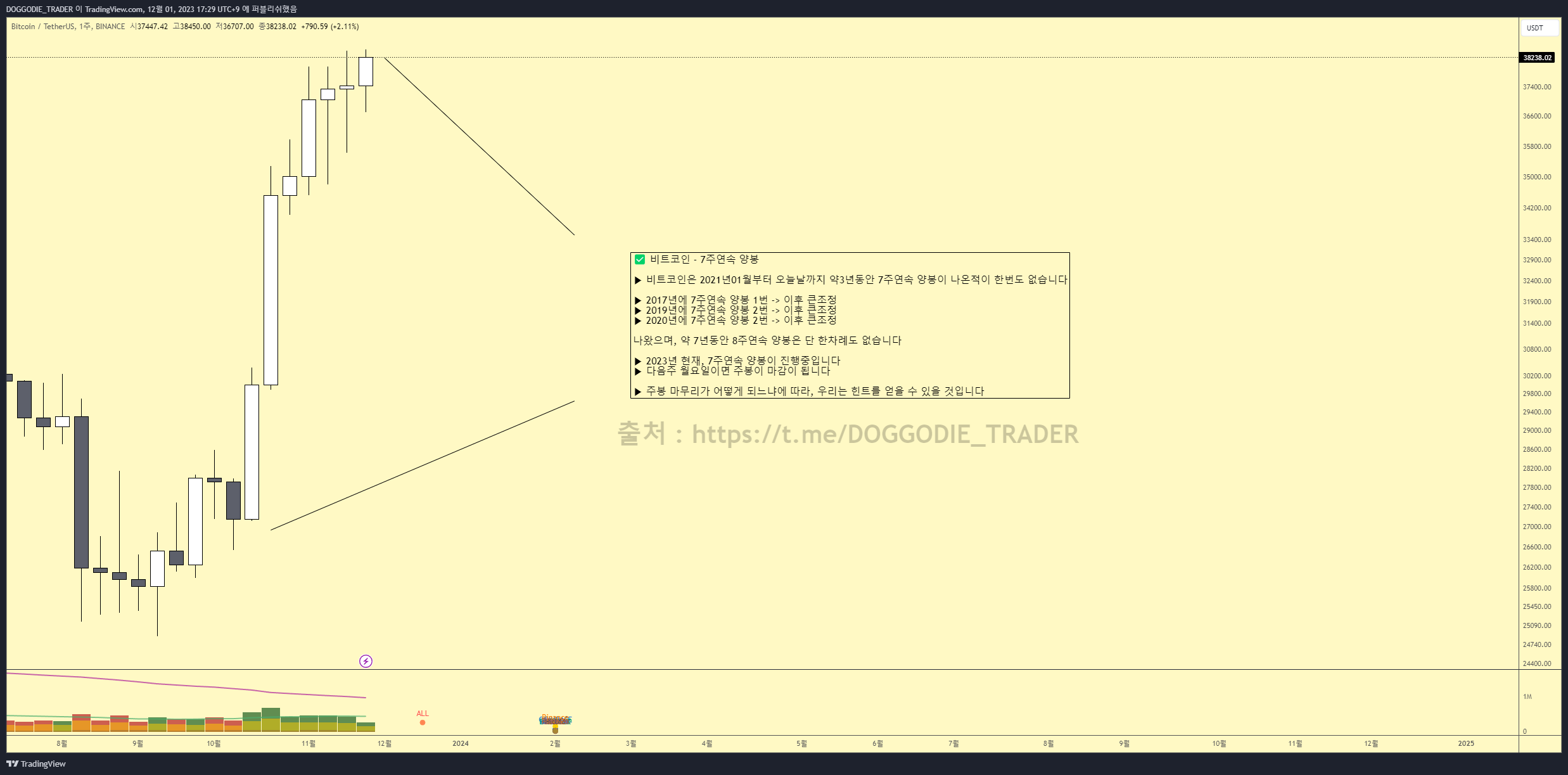1568x775 pixels.
Task: Click the green checkmark icon in the text box
Action: (x=640, y=259)
